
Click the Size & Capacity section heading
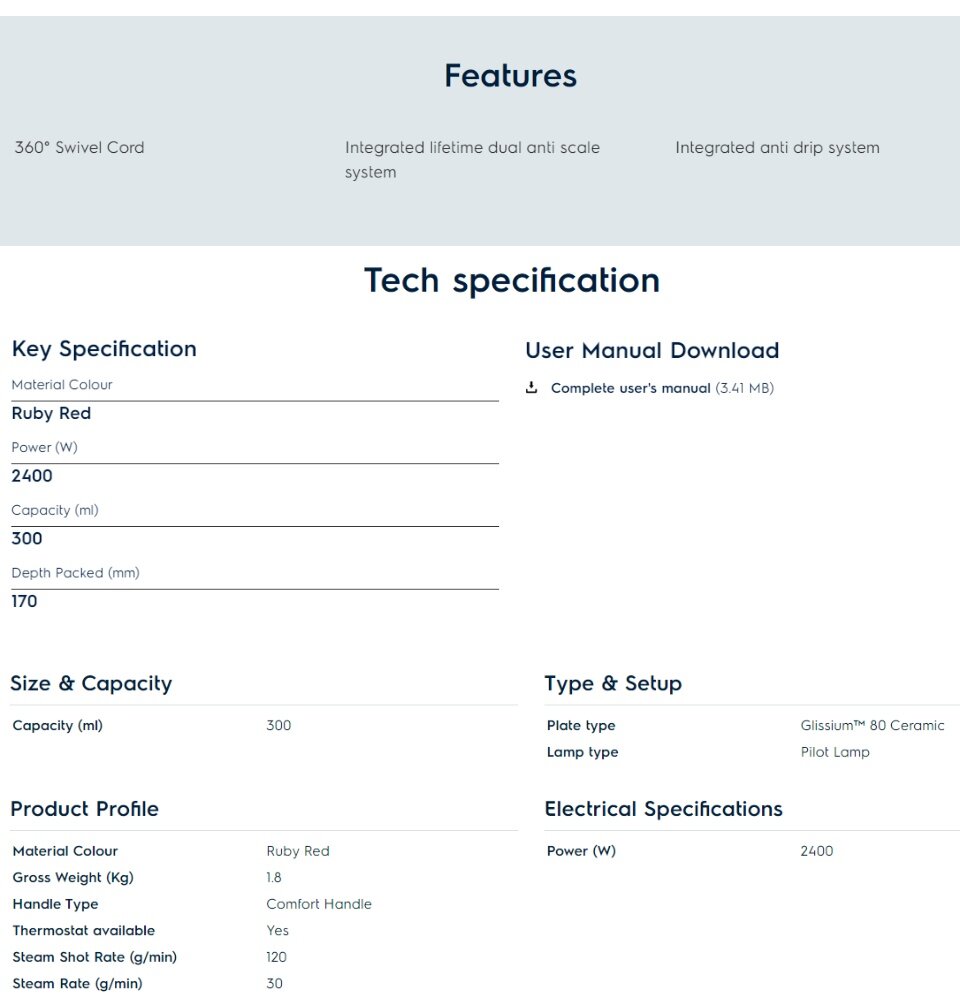91,683
